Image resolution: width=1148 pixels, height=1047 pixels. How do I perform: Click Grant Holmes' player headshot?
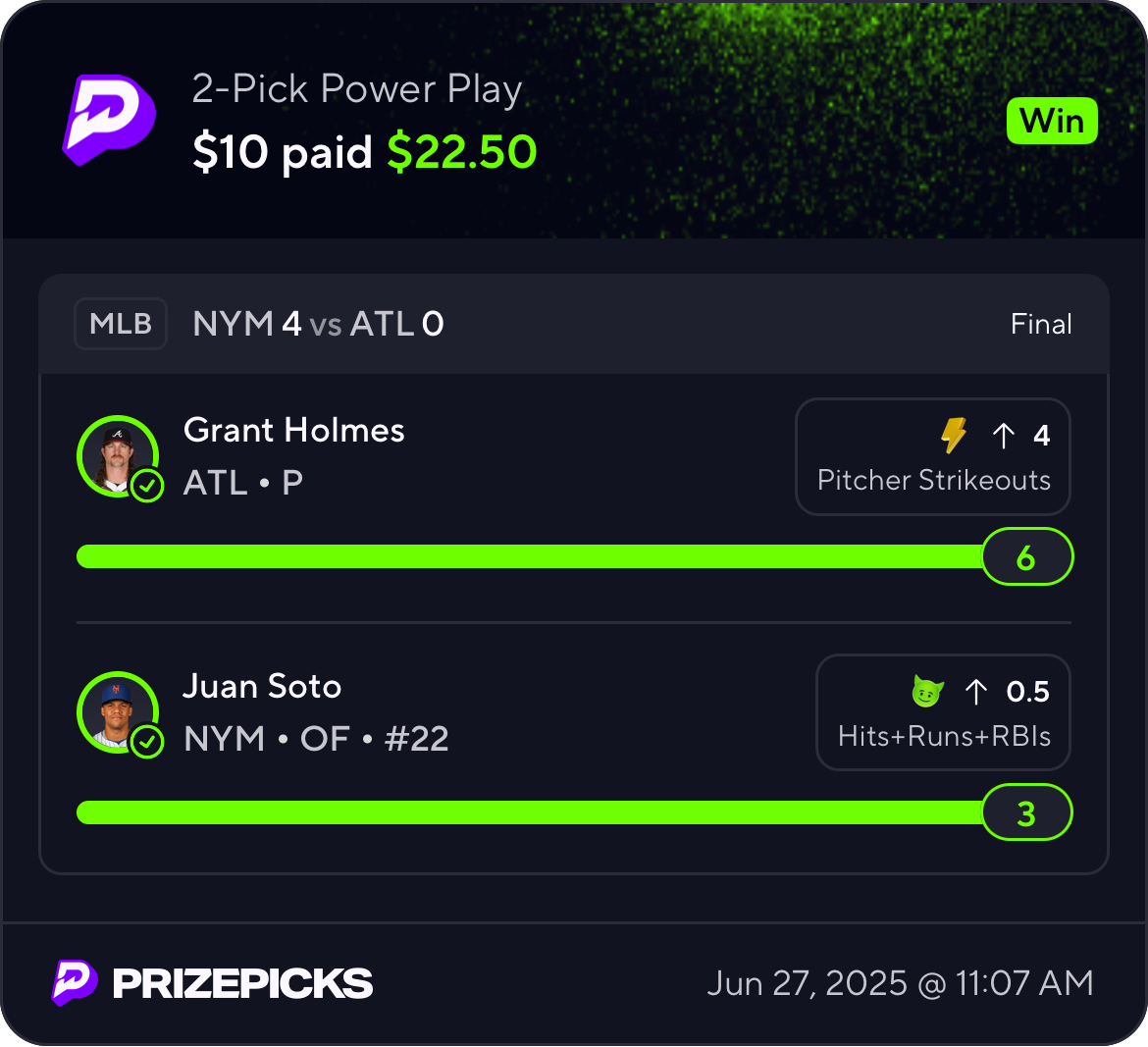(x=117, y=457)
